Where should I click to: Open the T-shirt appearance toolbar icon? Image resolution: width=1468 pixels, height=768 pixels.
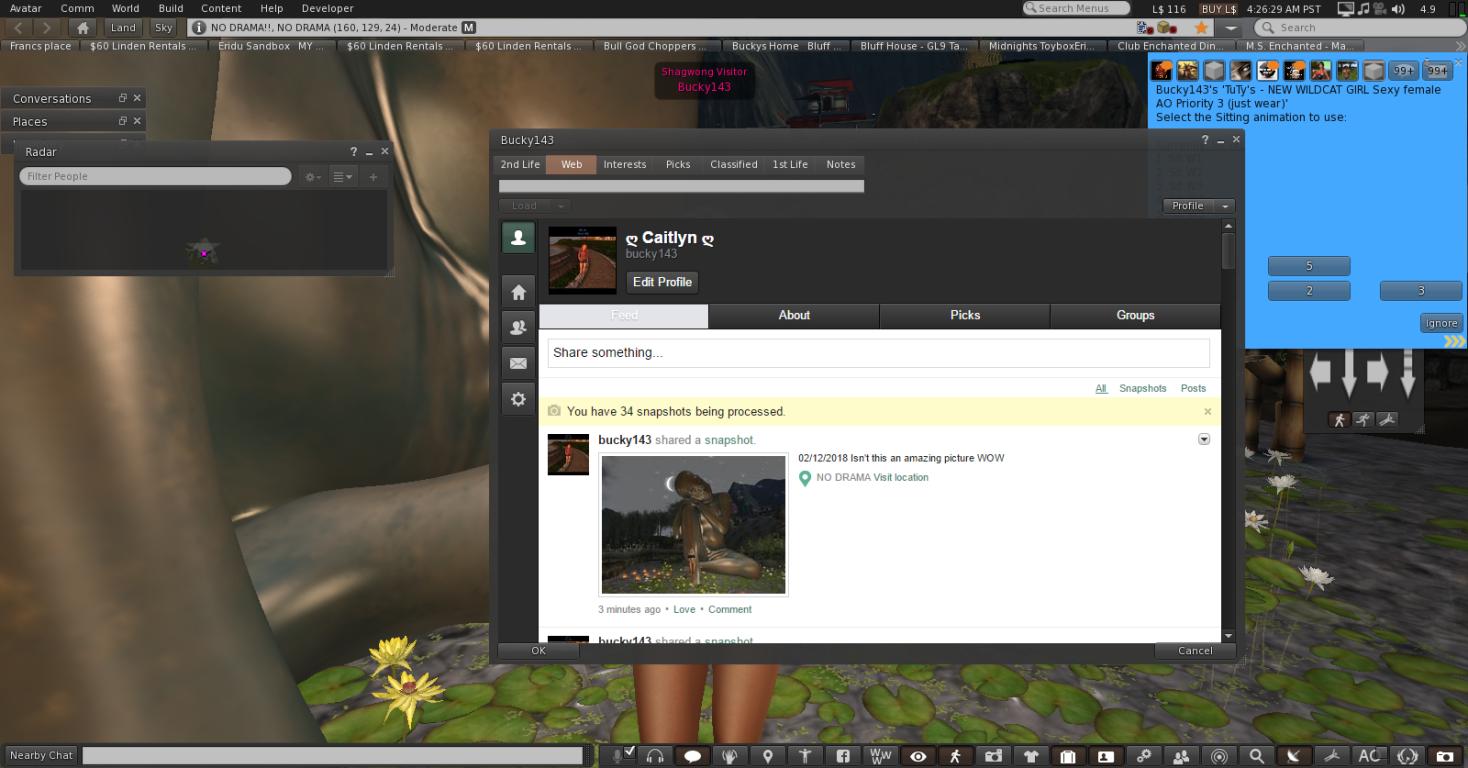coord(1031,756)
